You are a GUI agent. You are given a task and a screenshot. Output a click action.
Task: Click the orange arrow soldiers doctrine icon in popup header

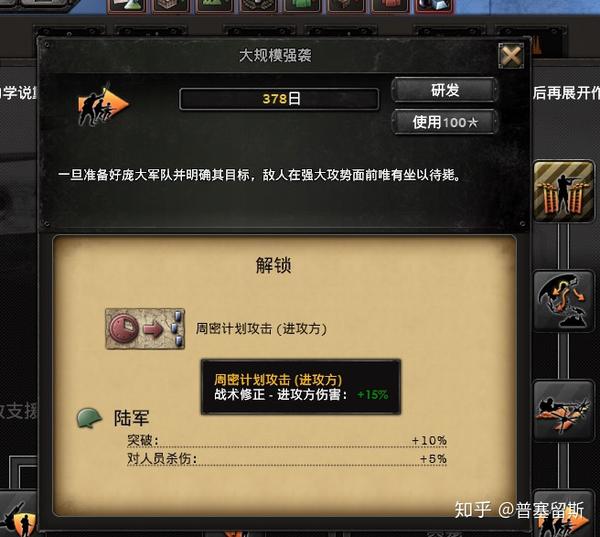click(103, 104)
